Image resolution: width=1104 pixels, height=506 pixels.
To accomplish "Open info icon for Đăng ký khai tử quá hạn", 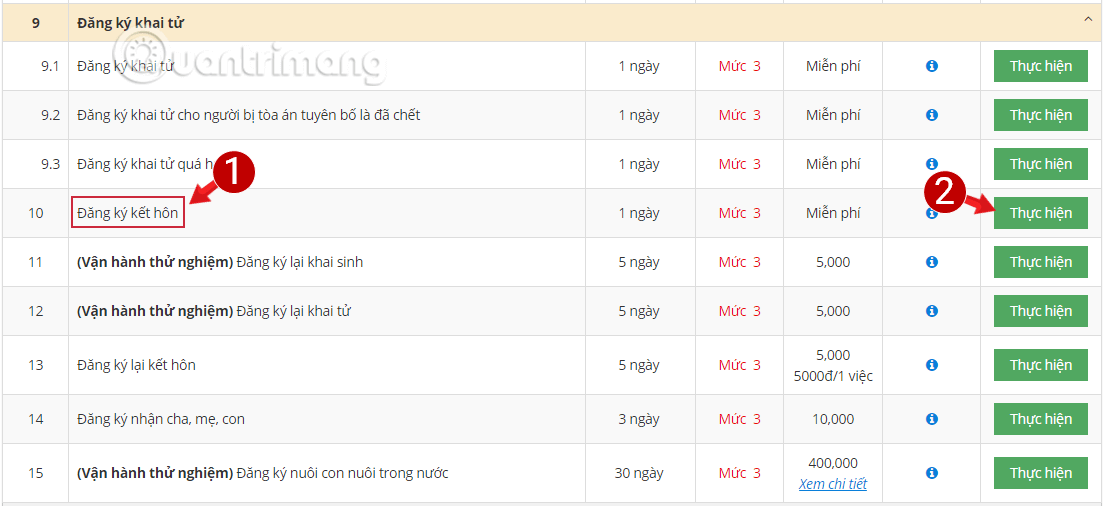I will [x=931, y=164].
